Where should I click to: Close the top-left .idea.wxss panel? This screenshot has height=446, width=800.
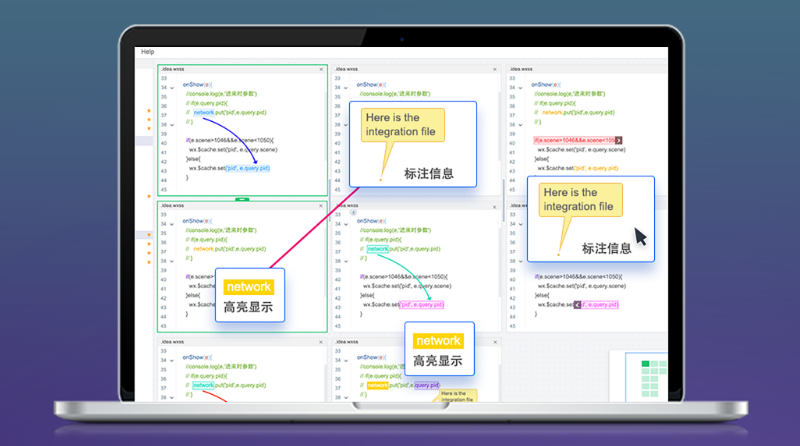[321, 69]
